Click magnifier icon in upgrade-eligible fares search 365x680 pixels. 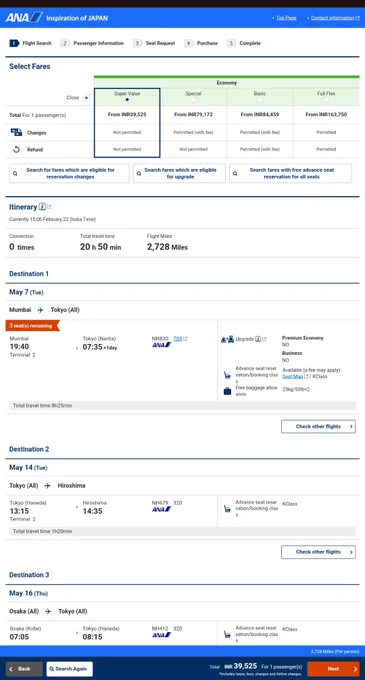(x=139, y=173)
